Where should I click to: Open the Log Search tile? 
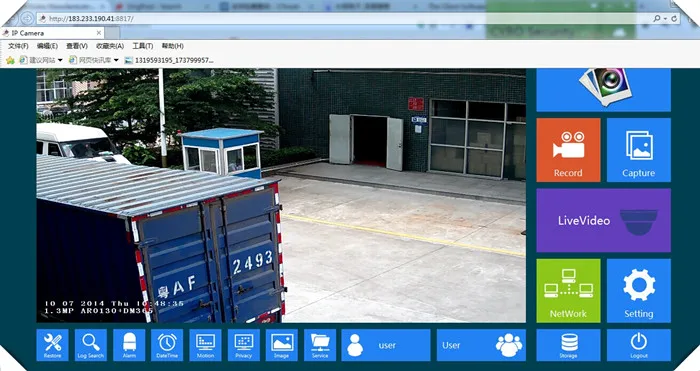pyautogui.click(x=91, y=345)
